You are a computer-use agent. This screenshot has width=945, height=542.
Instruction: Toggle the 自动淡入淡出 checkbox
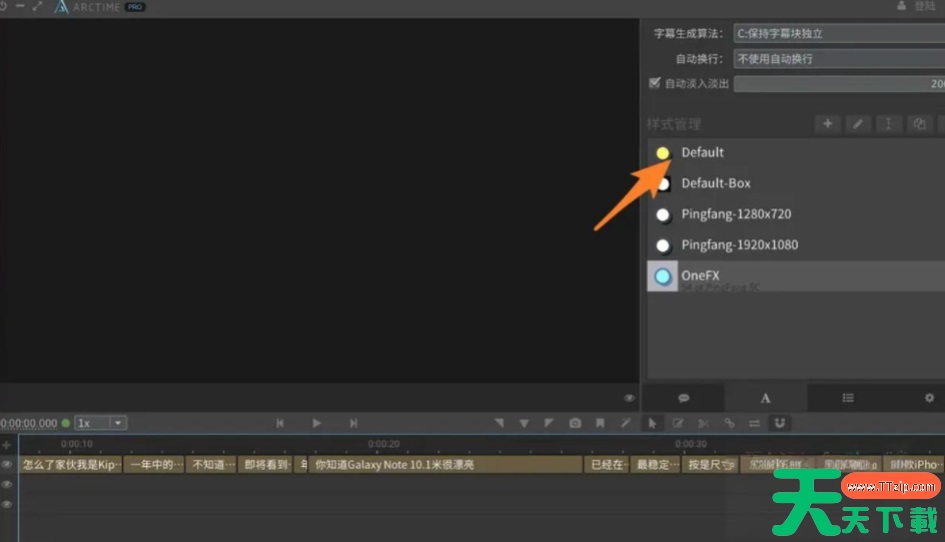pyautogui.click(x=655, y=83)
